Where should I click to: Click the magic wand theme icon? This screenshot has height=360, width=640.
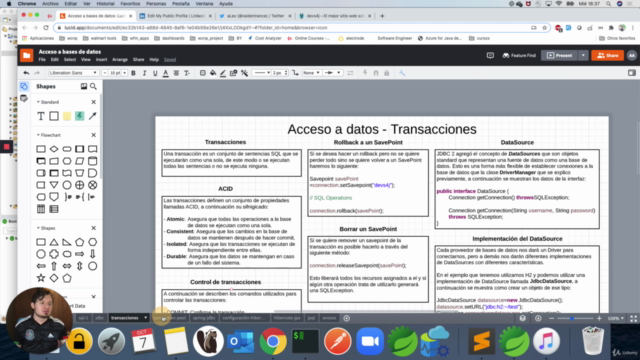coord(244,73)
